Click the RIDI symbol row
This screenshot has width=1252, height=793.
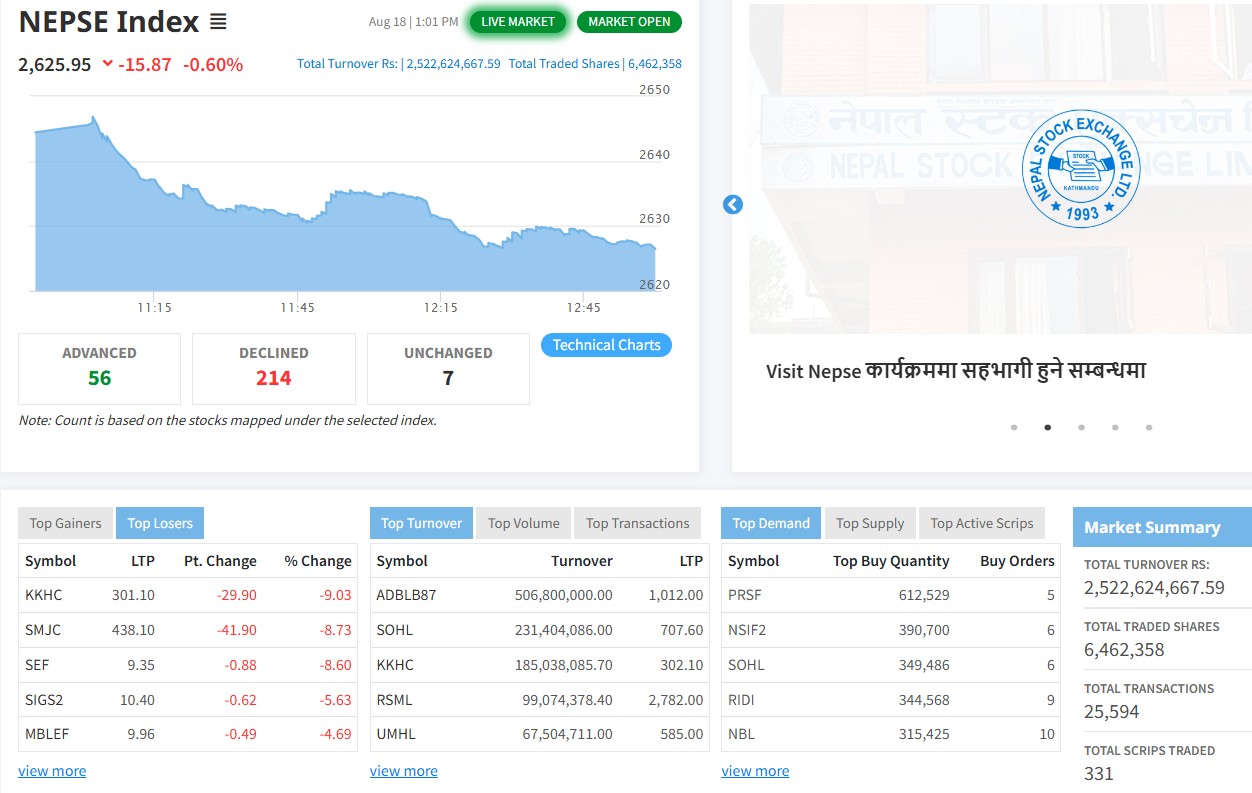[x=891, y=699]
